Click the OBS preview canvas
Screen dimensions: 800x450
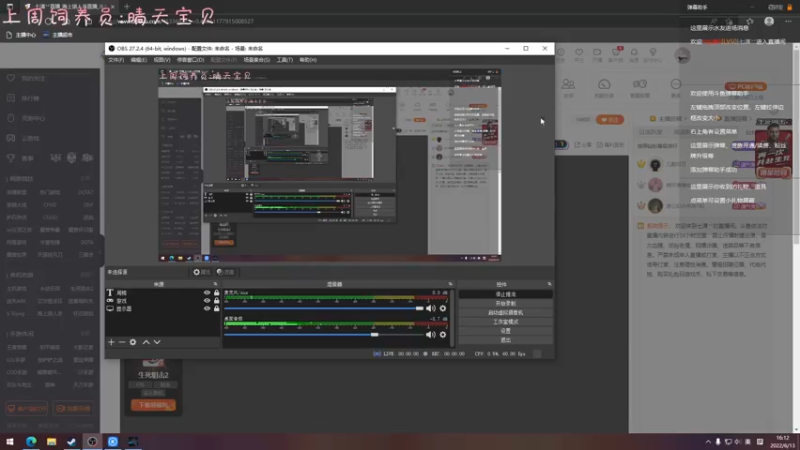click(x=330, y=165)
